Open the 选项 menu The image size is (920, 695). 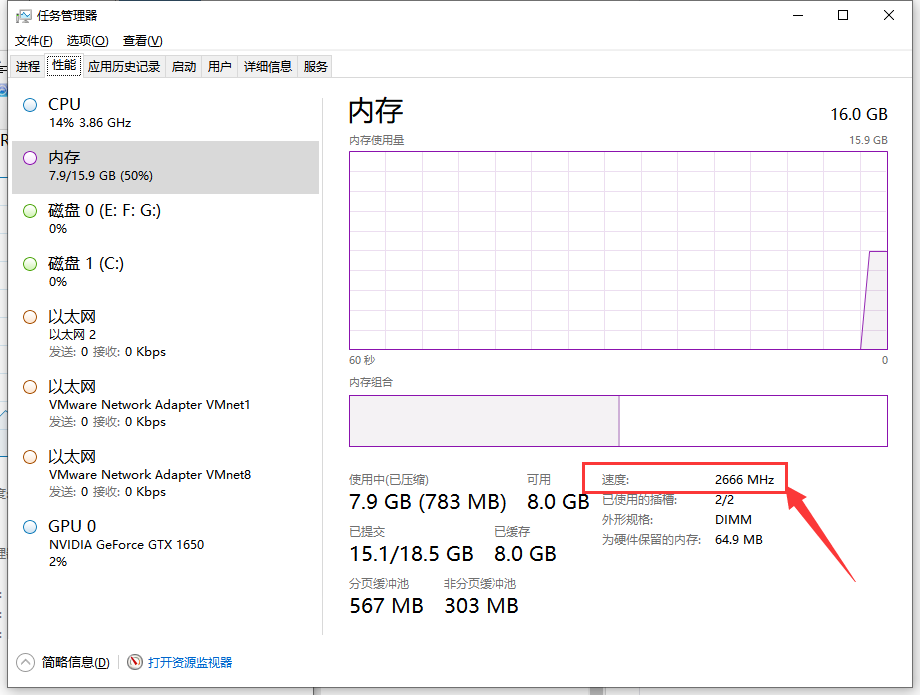pos(87,41)
